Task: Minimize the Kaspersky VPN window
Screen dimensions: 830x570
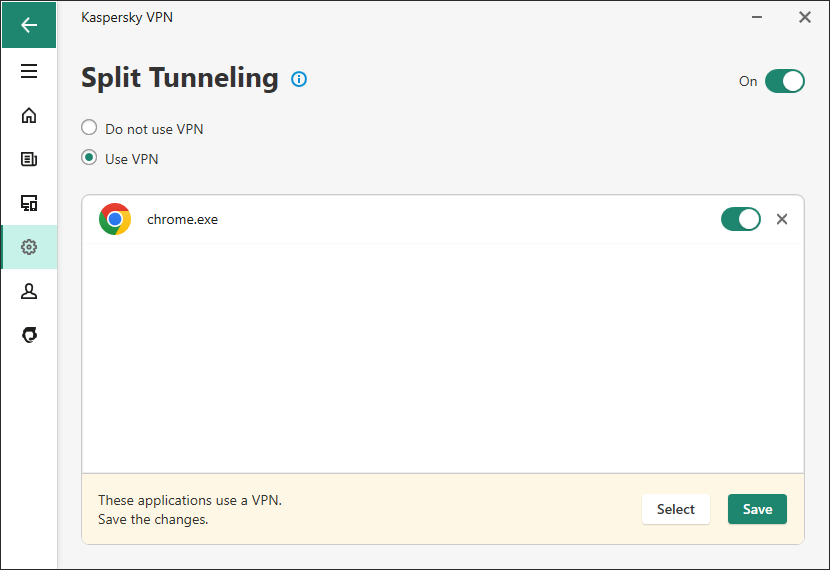Action: 757,17
